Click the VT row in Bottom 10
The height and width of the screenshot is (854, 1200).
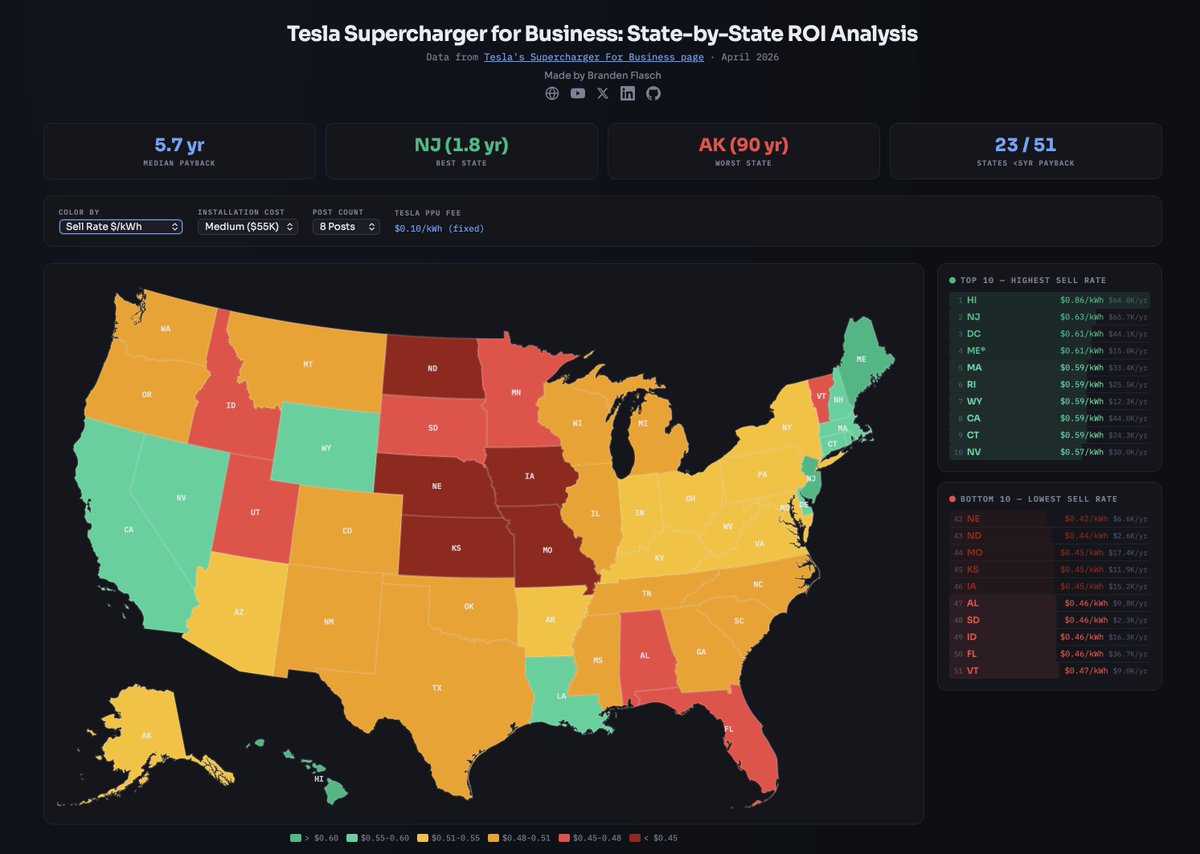click(x=1049, y=671)
